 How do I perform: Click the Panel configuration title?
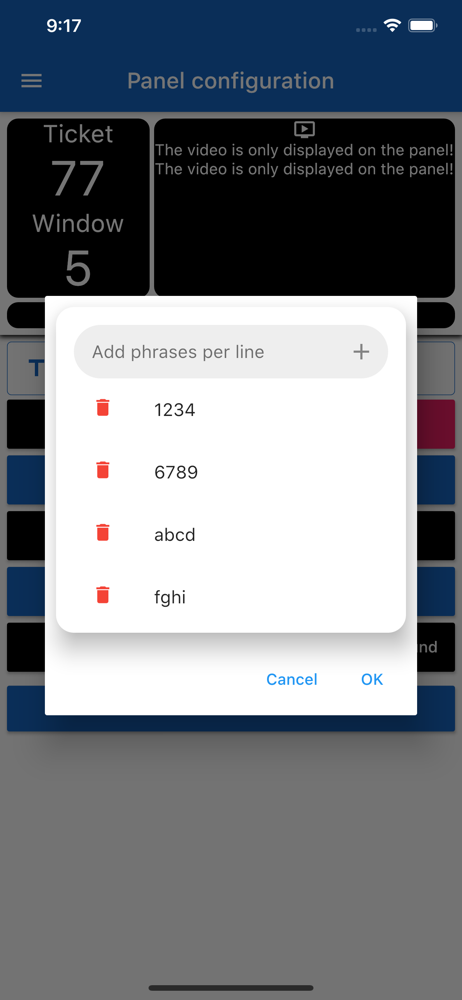230,81
